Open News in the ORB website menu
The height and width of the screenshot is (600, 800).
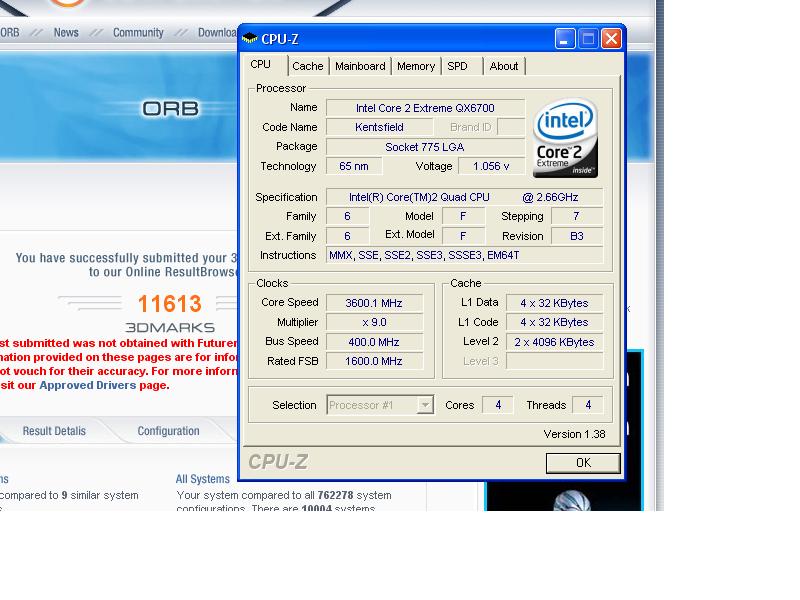coord(66,33)
